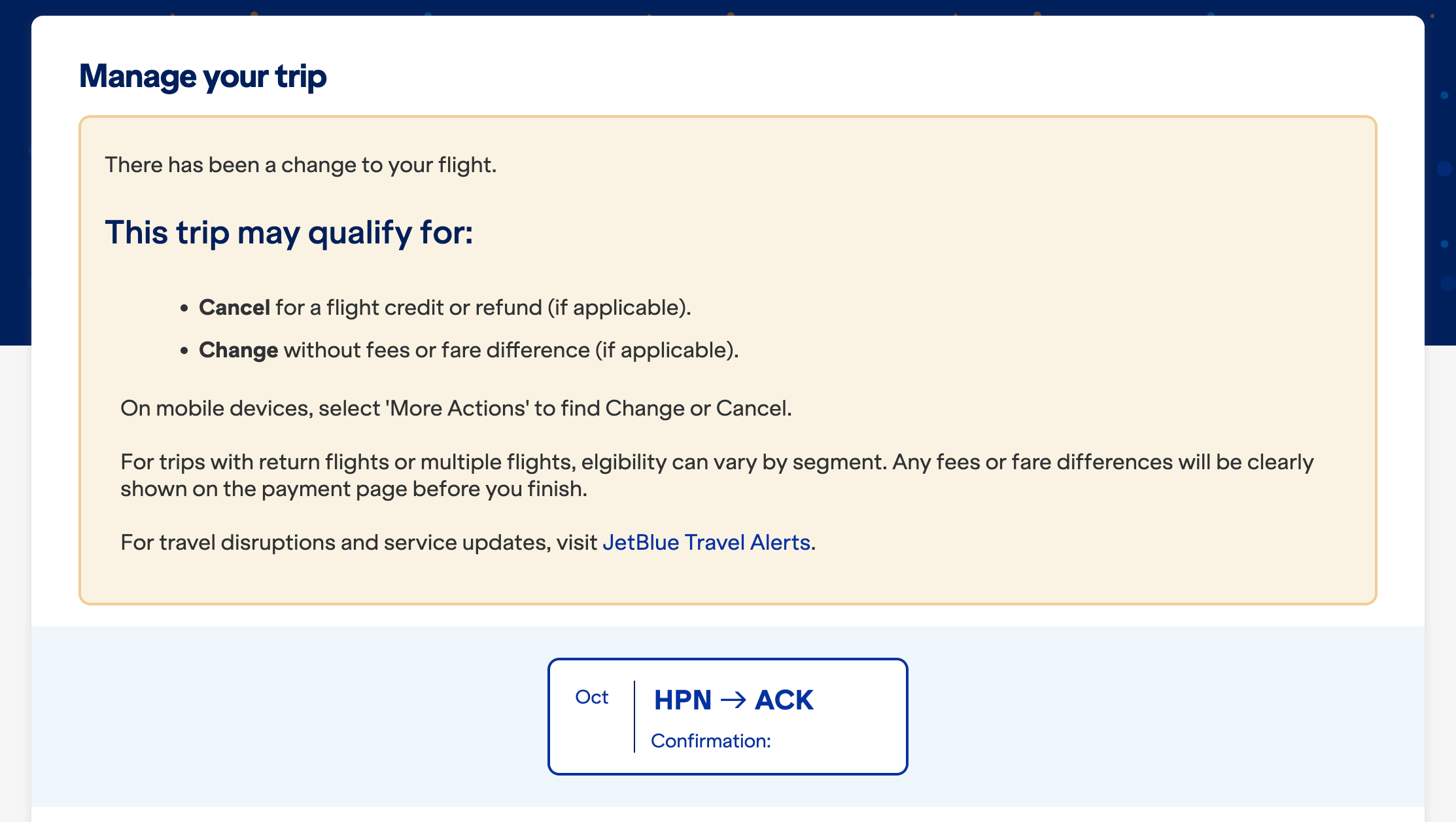Click the ACK airport code
This screenshot has width=1456, height=822.
[x=784, y=699]
